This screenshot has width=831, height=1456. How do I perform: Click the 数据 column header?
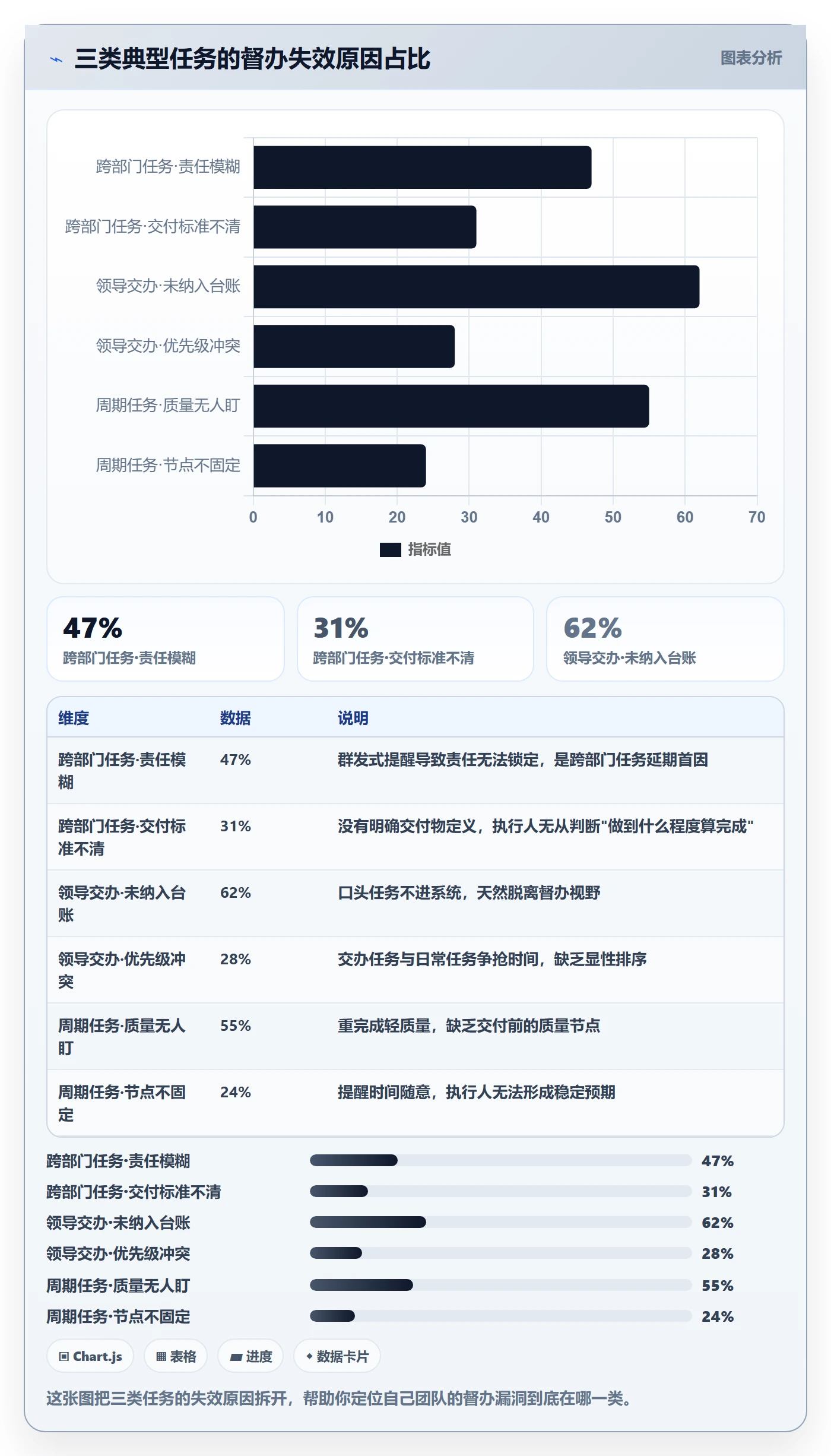coord(236,718)
